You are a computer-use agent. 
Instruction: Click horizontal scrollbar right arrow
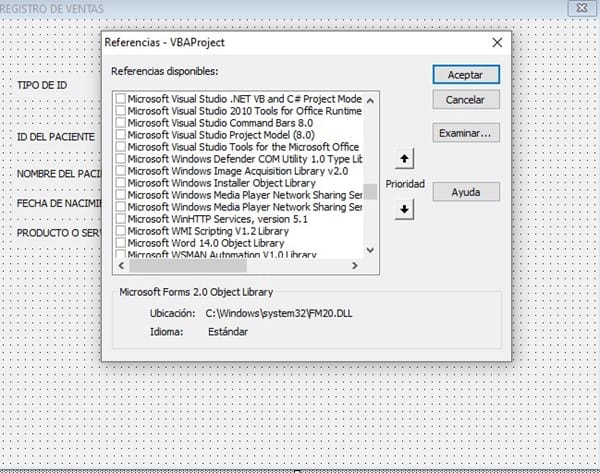point(354,265)
